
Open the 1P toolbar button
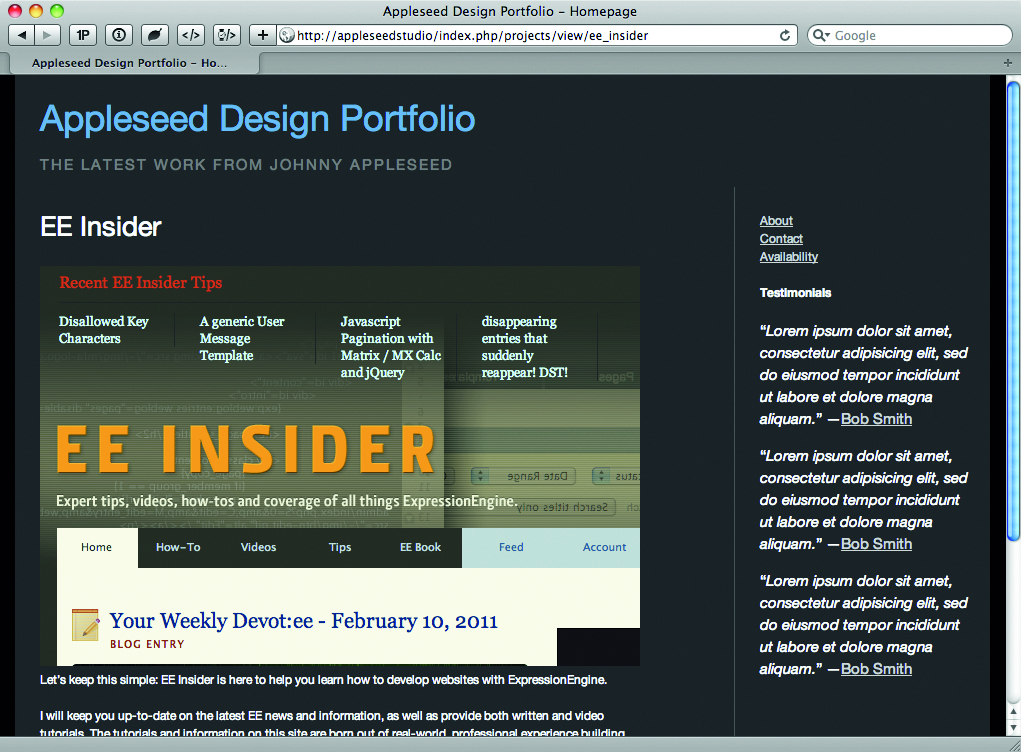[x=83, y=35]
